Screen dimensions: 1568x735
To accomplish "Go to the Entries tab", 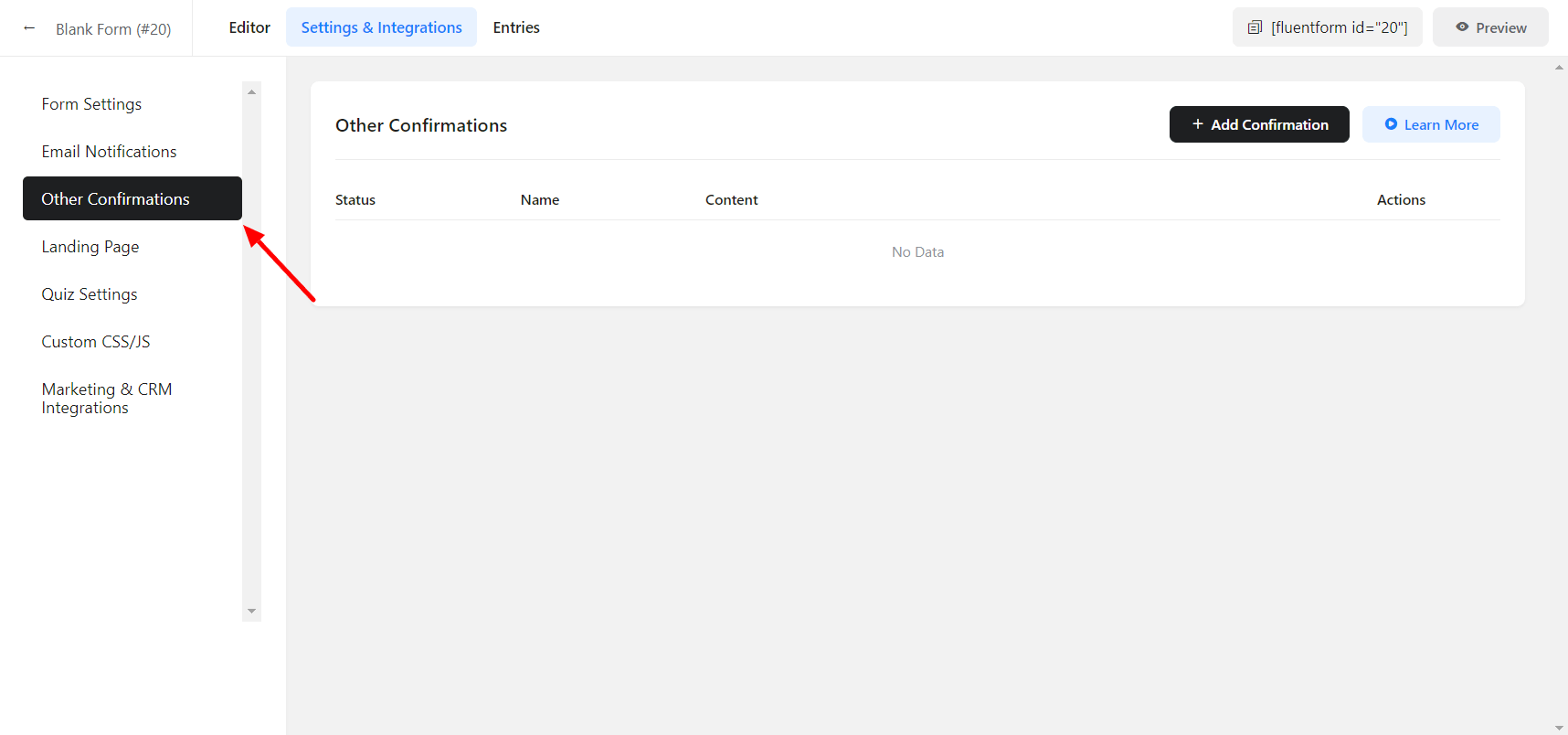I will pos(516,27).
